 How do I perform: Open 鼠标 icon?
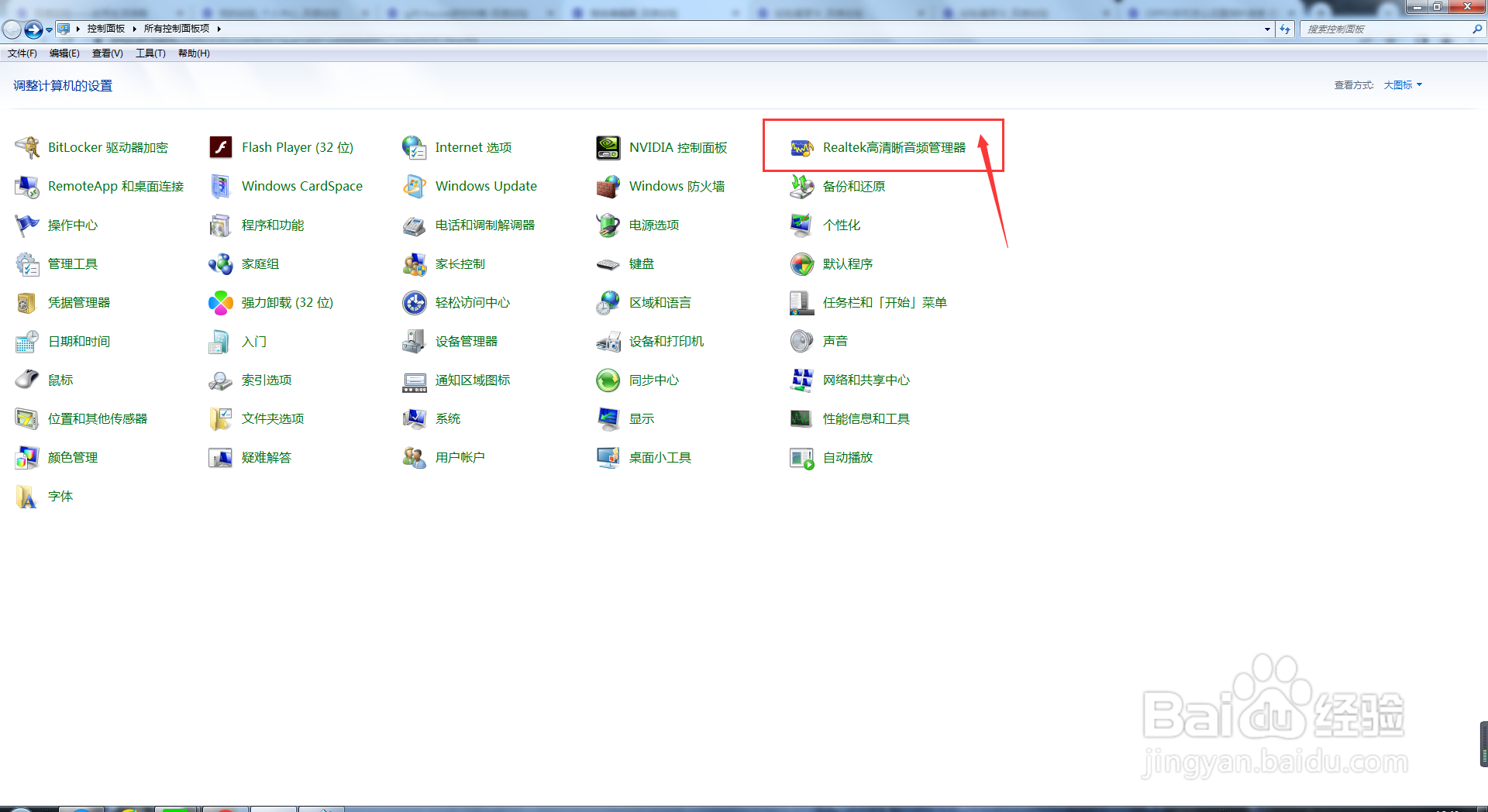click(x=27, y=380)
